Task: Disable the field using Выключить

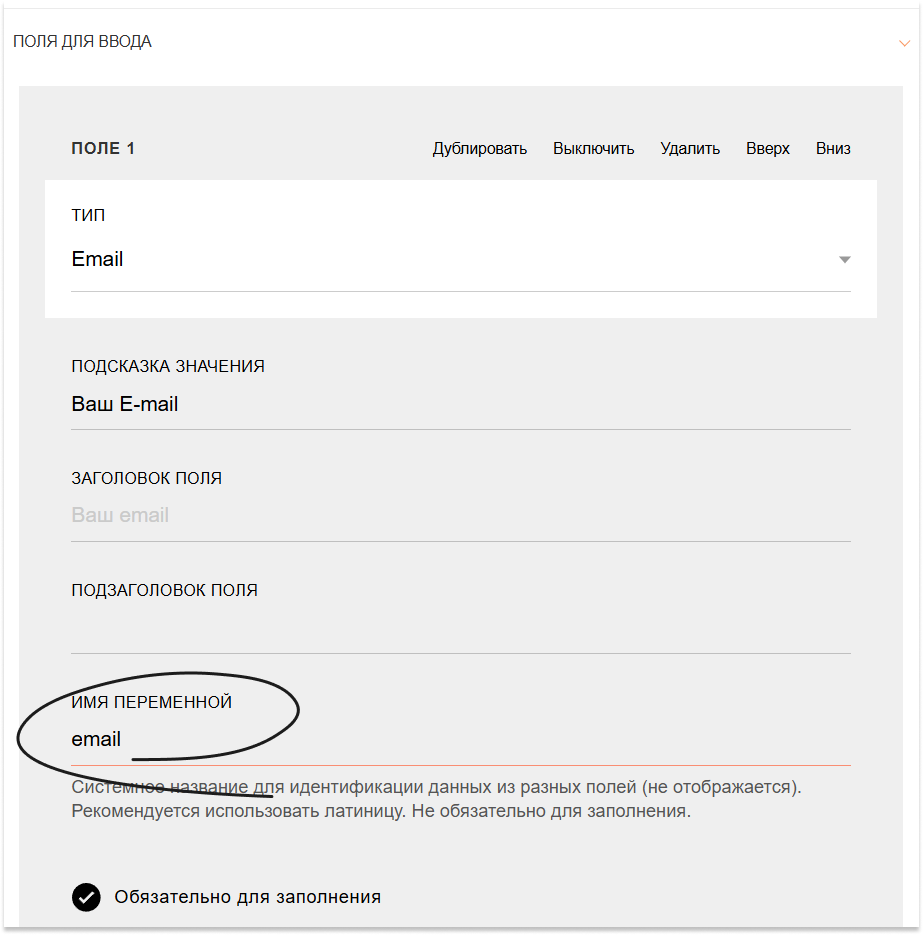Action: [593, 148]
